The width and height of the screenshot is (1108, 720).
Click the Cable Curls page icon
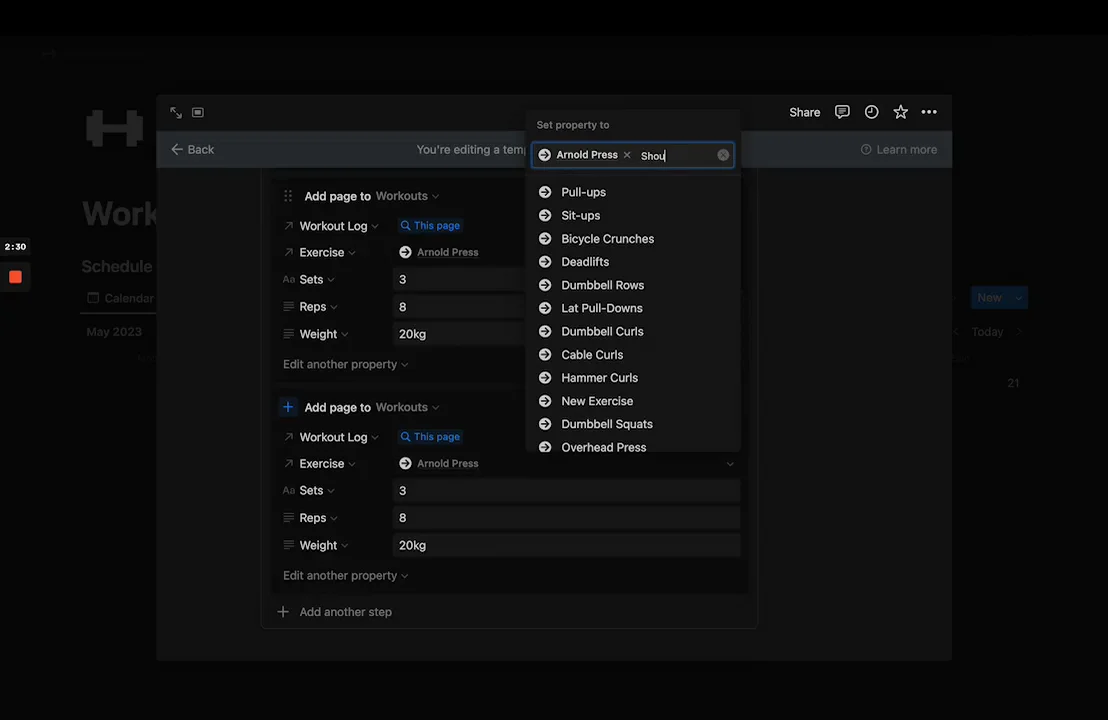(545, 355)
